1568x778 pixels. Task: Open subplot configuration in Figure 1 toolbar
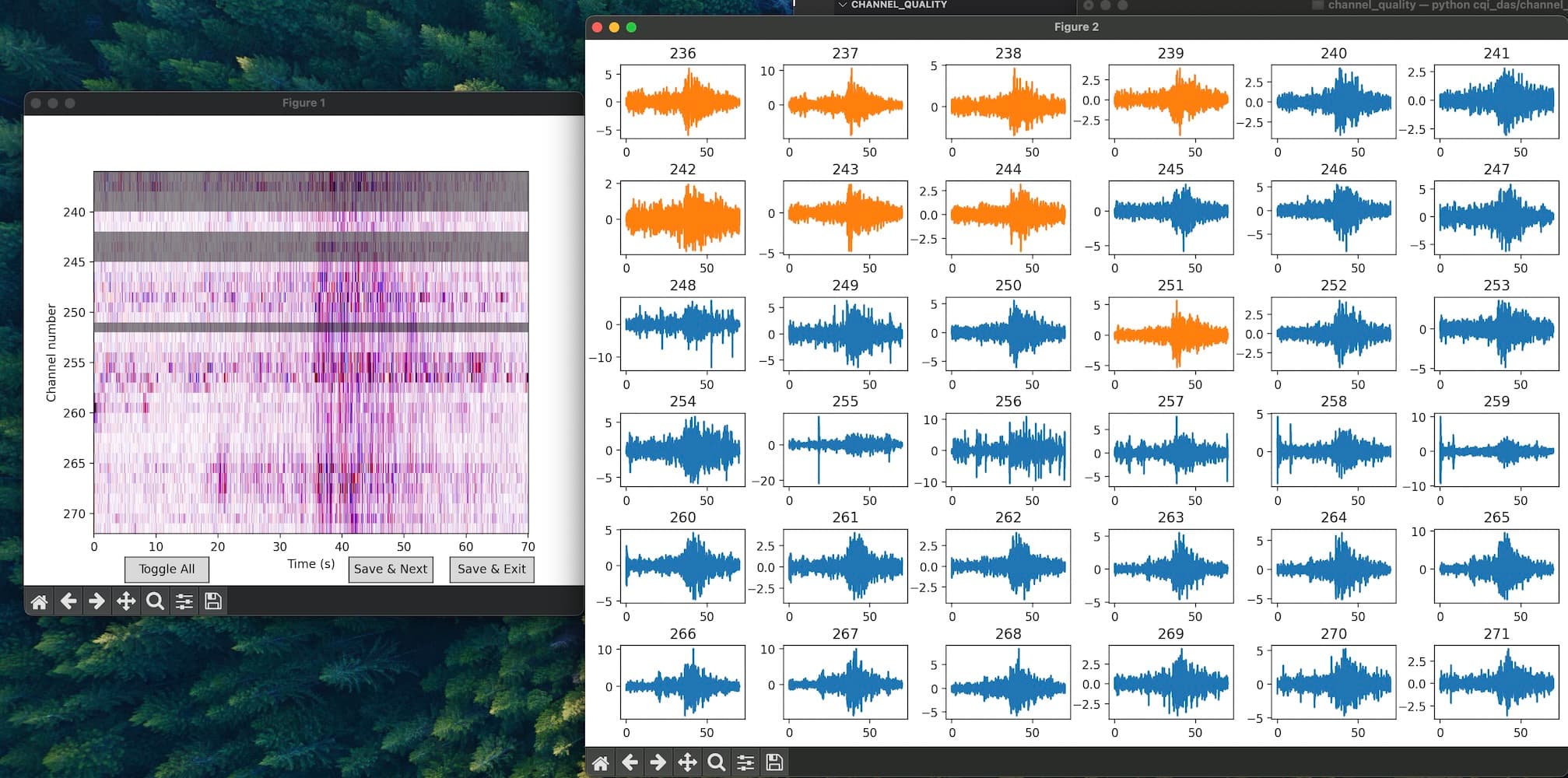184,601
